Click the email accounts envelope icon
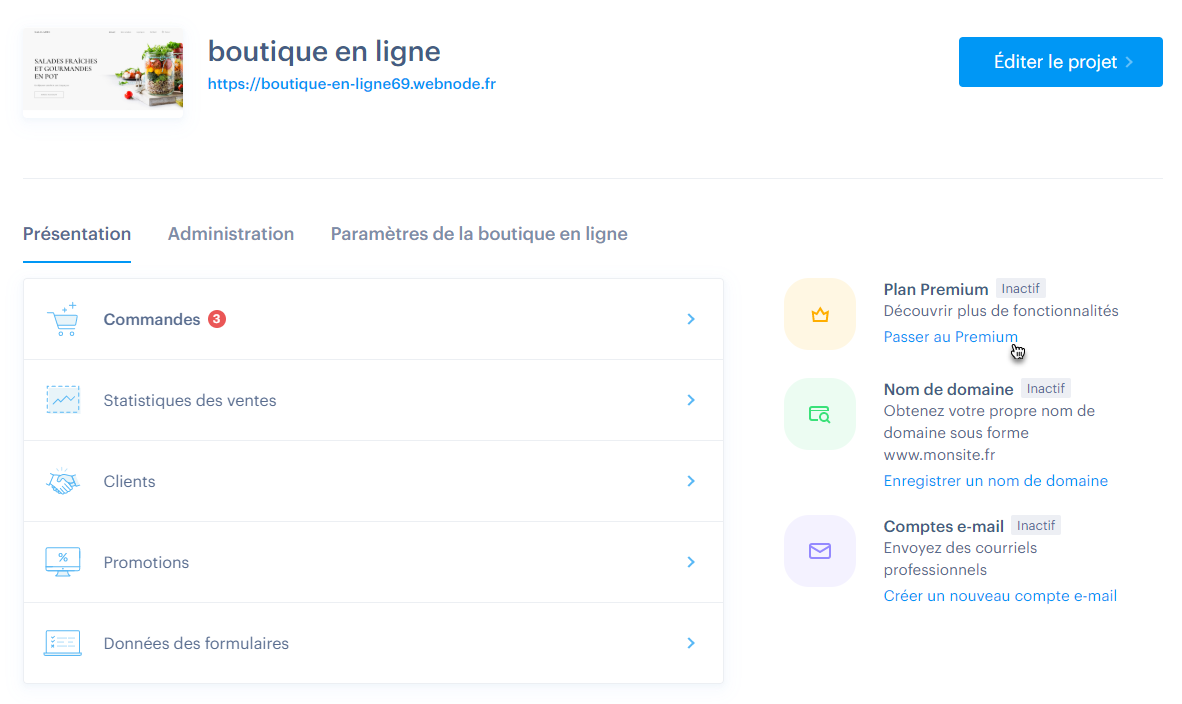The image size is (1182, 704). point(820,551)
